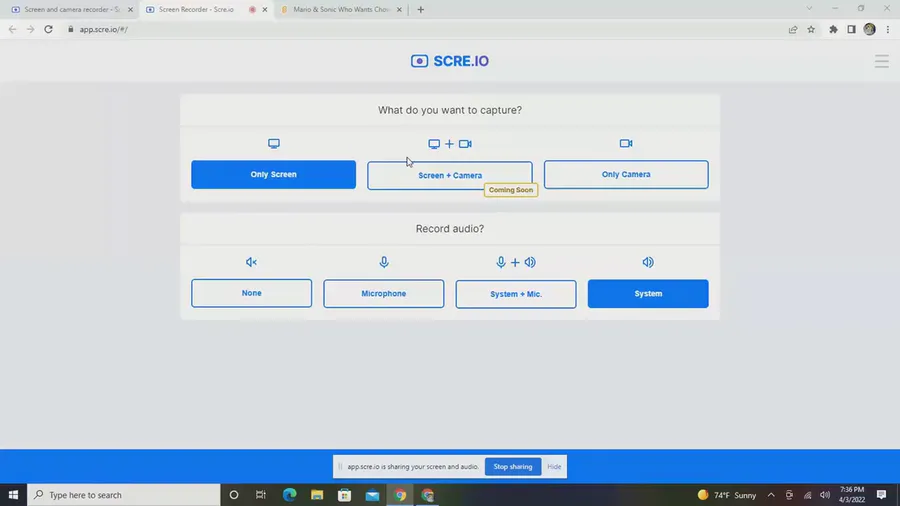Click the camera icon above Only Camera
Screen dimensions: 900x506
click(x=626, y=143)
